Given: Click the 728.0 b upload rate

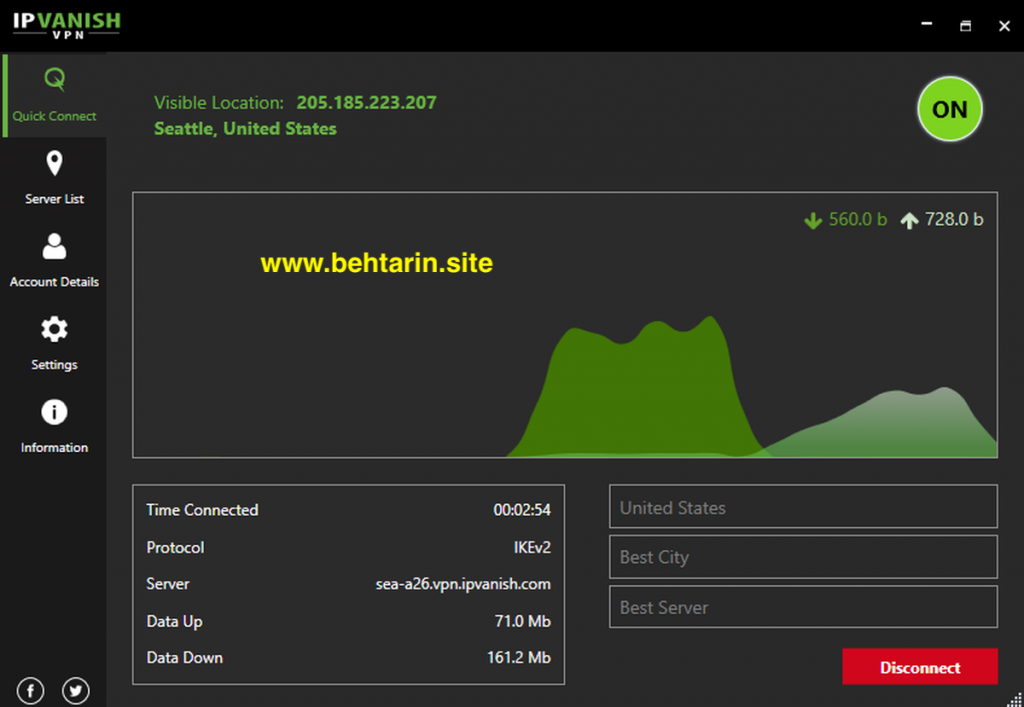Looking at the screenshot, I should click(954, 219).
